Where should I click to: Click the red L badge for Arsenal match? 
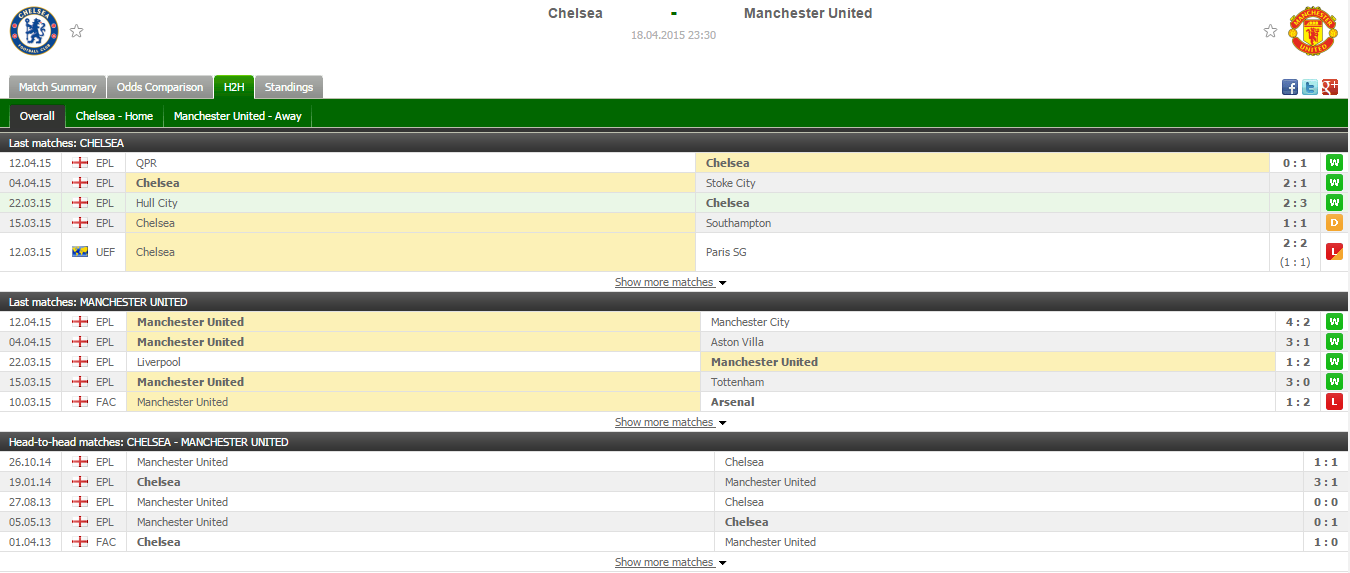1334,402
